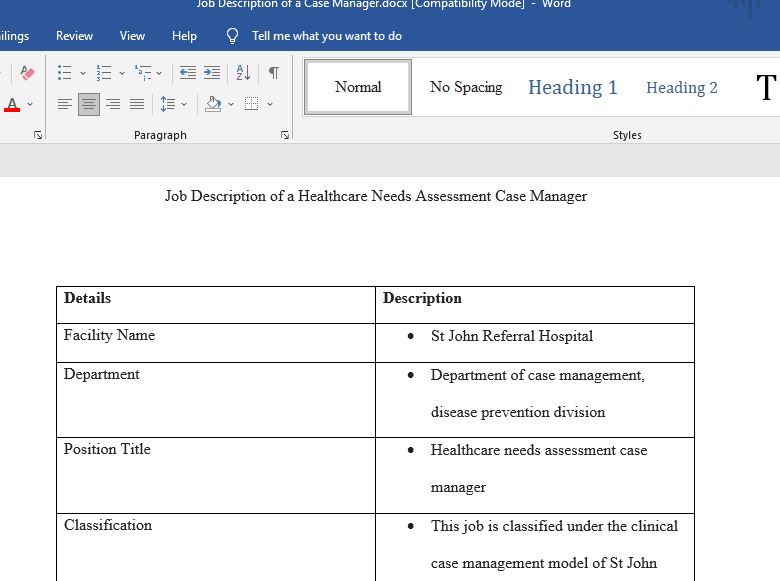Apply numbered list formatting
The width and height of the screenshot is (780, 581).
tap(103, 73)
